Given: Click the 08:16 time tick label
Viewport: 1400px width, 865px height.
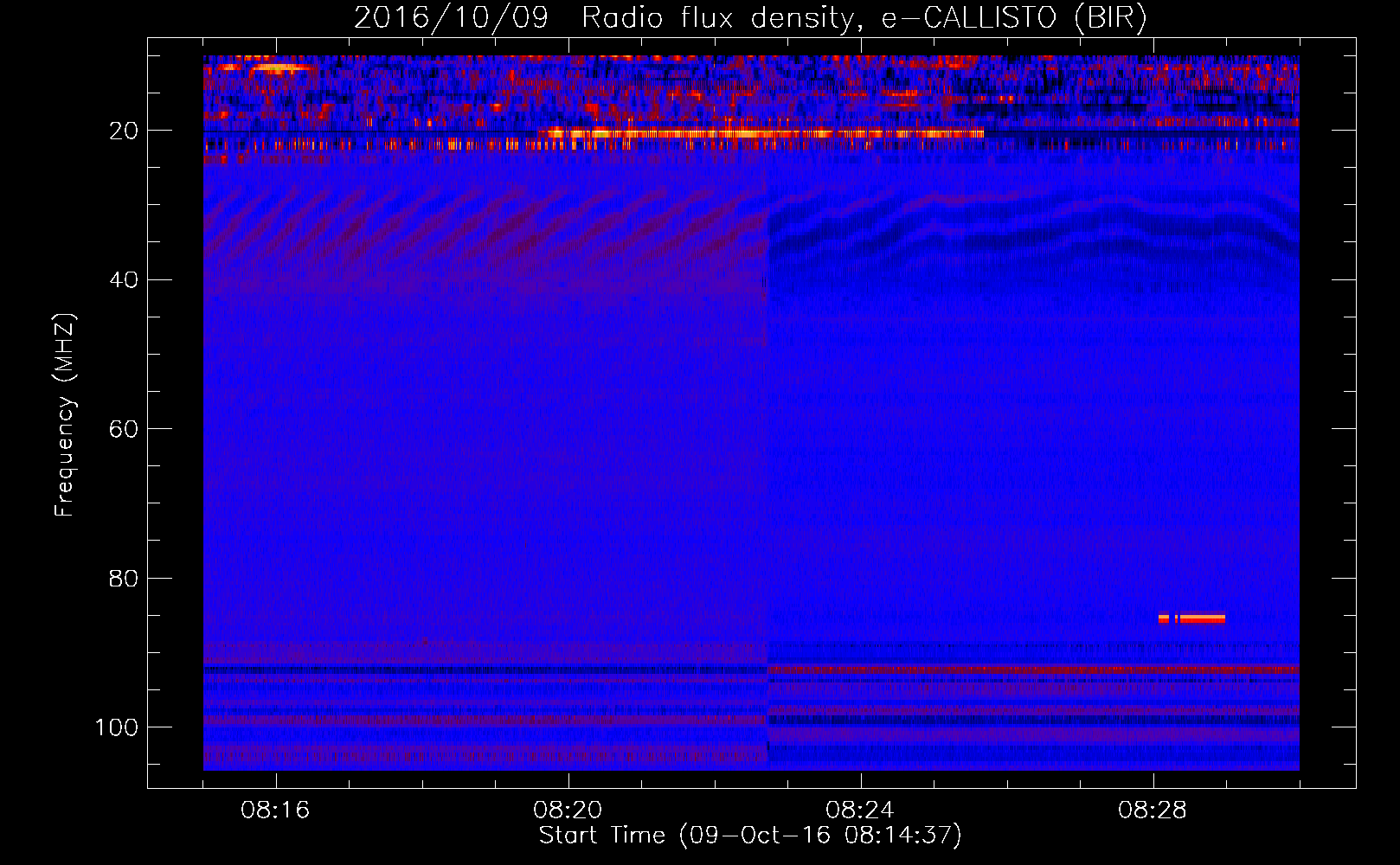Looking at the screenshot, I should tap(275, 811).
